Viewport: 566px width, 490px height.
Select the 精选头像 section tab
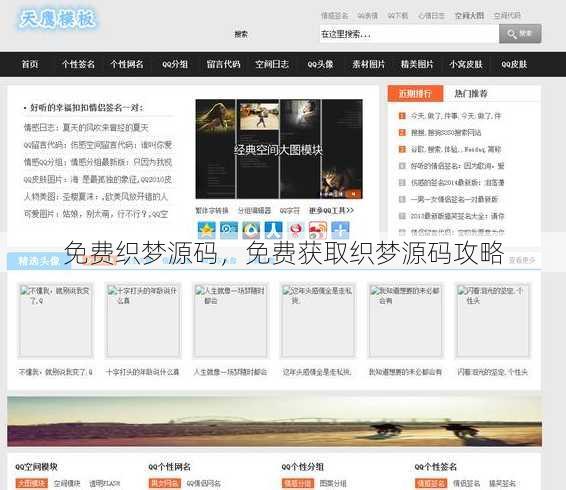coord(39,261)
